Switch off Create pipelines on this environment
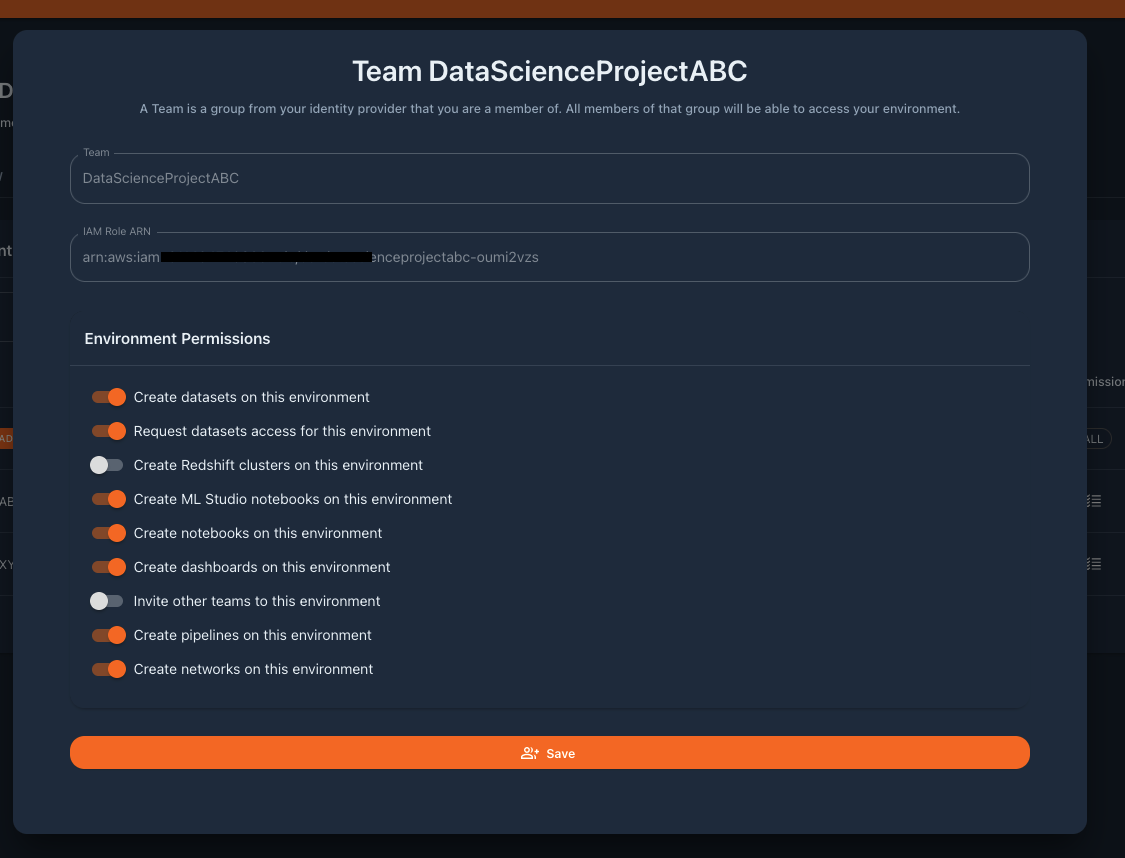Image resolution: width=1125 pixels, height=858 pixels. click(x=108, y=635)
